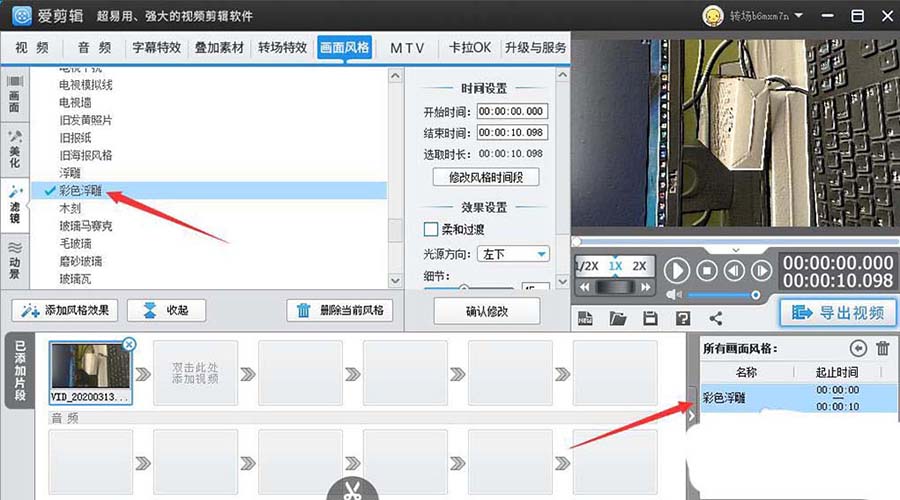Save the project with floppy icon

coord(650,319)
